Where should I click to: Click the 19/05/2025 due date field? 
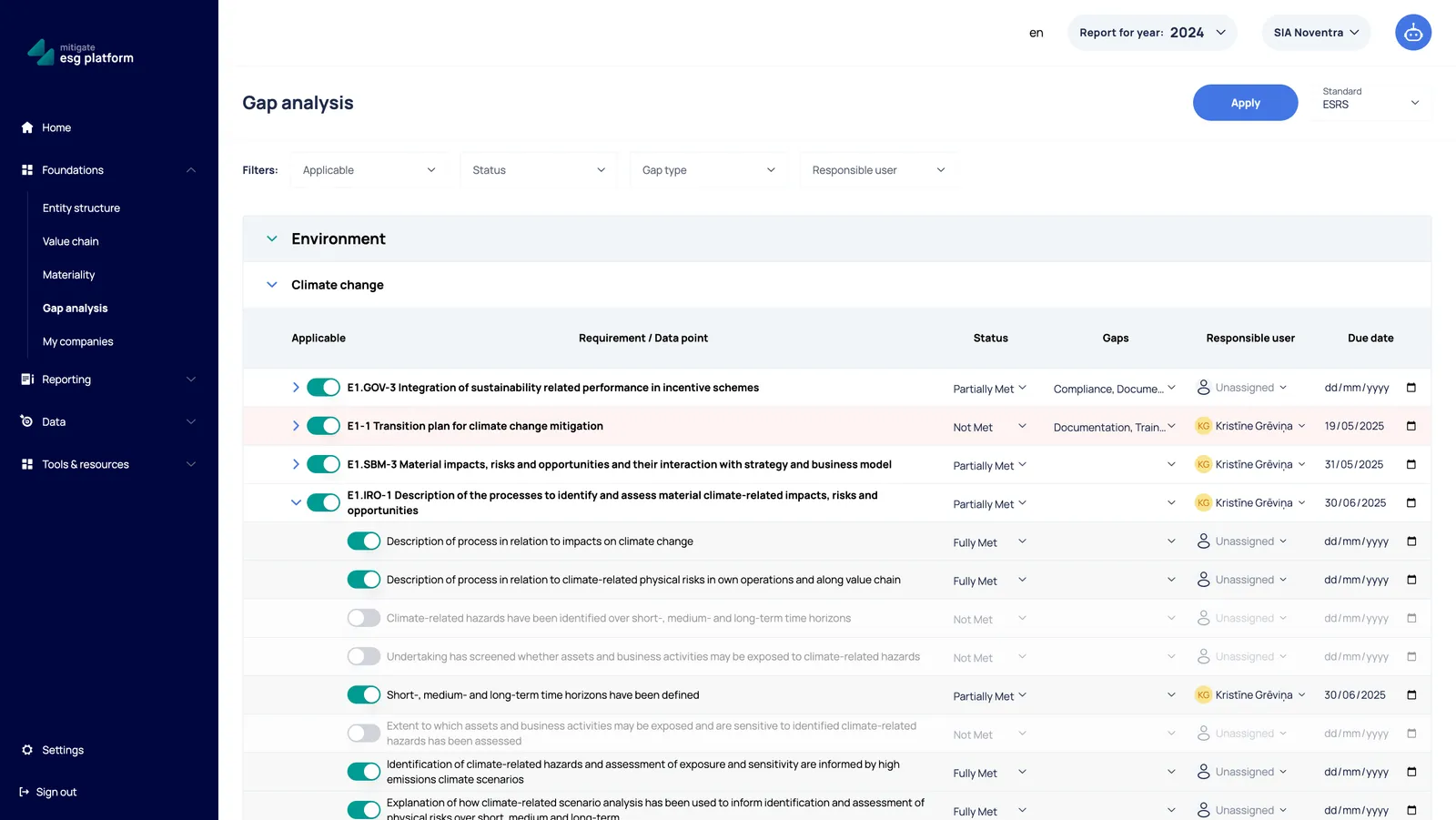(1354, 426)
